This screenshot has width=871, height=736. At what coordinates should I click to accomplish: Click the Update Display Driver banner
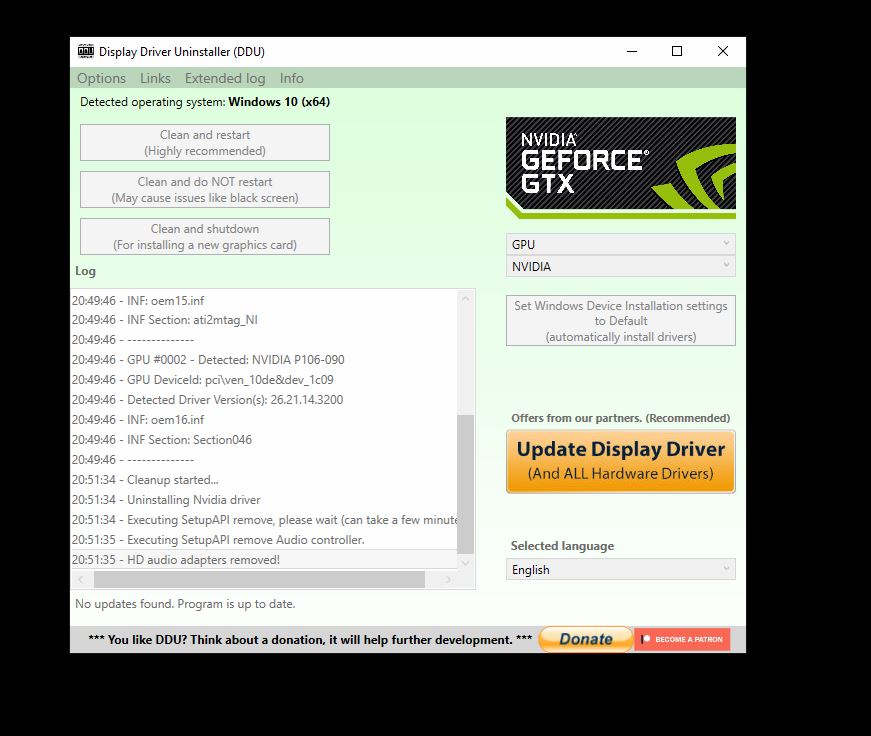[620, 461]
